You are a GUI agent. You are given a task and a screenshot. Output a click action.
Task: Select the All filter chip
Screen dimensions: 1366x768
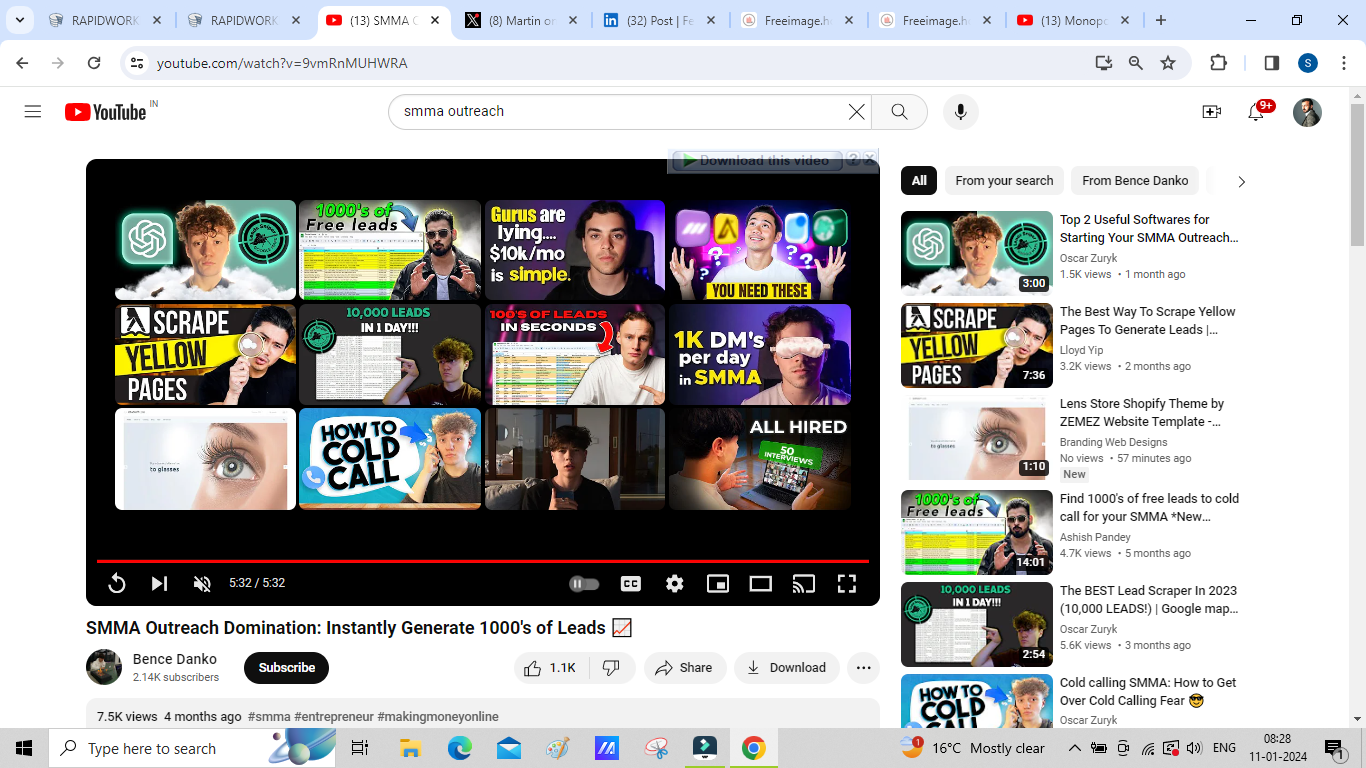click(919, 181)
